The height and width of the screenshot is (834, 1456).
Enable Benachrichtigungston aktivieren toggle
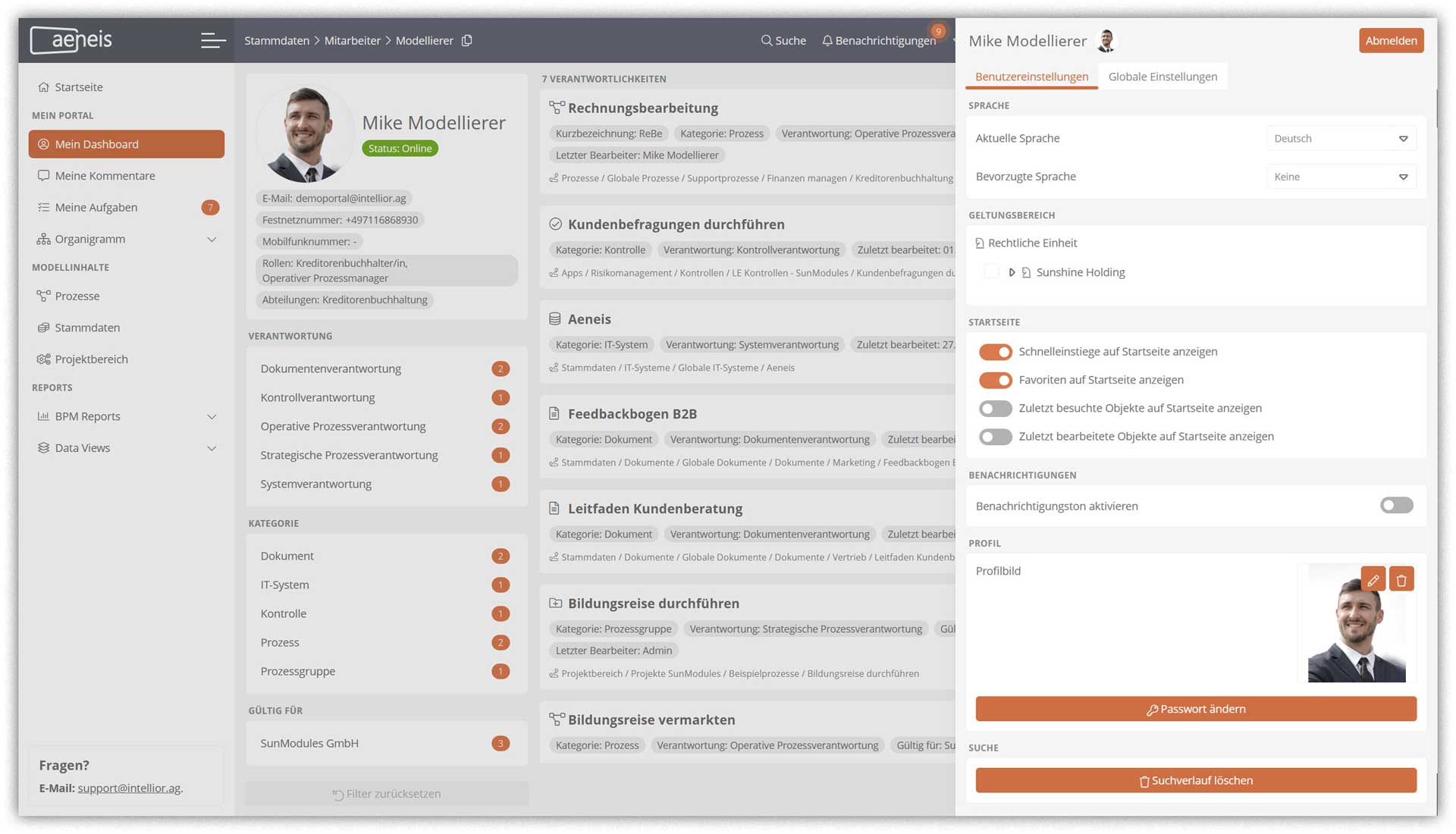[x=1396, y=506]
